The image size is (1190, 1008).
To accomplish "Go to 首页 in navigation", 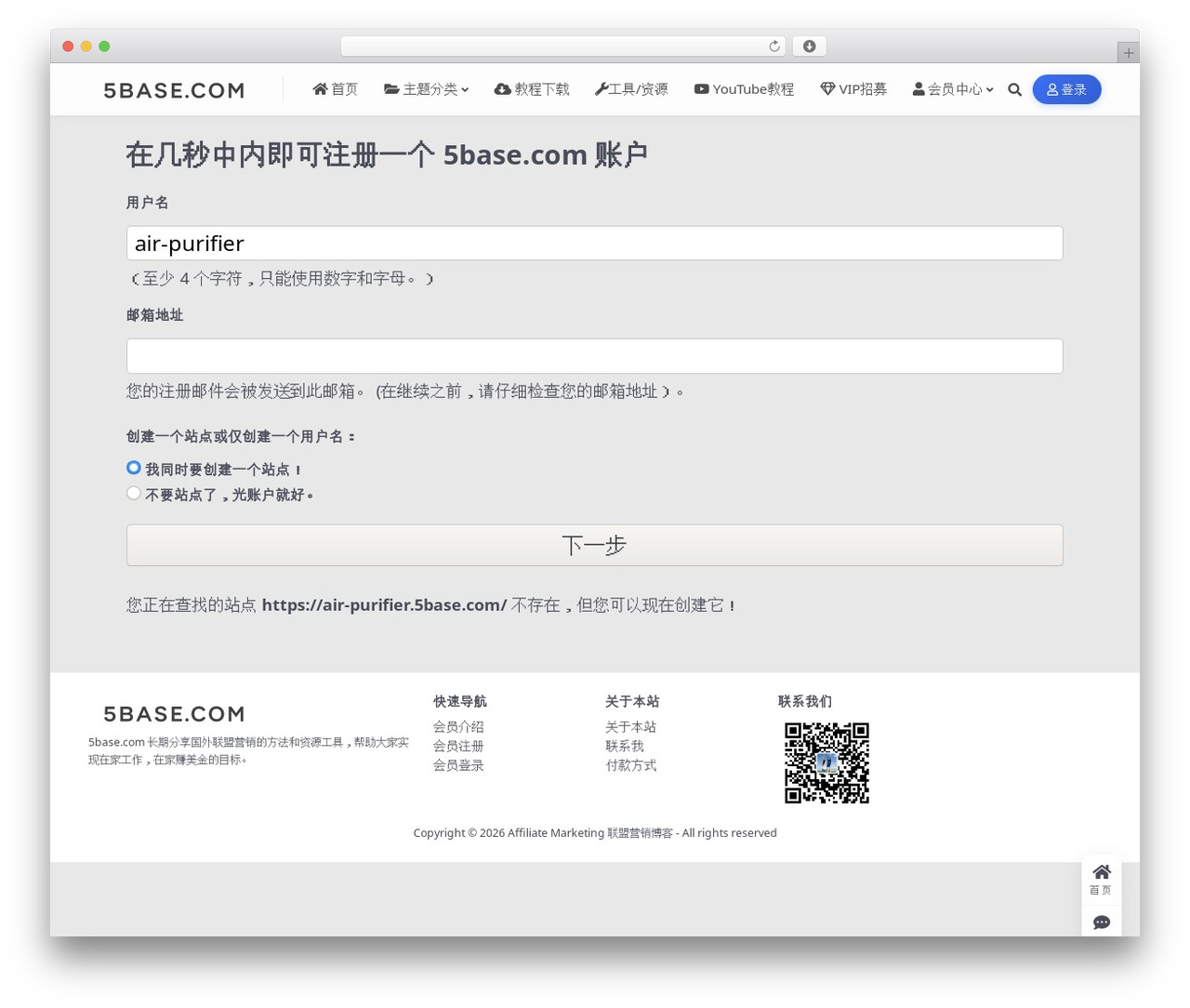I will pyautogui.click(x=335, y=89).
